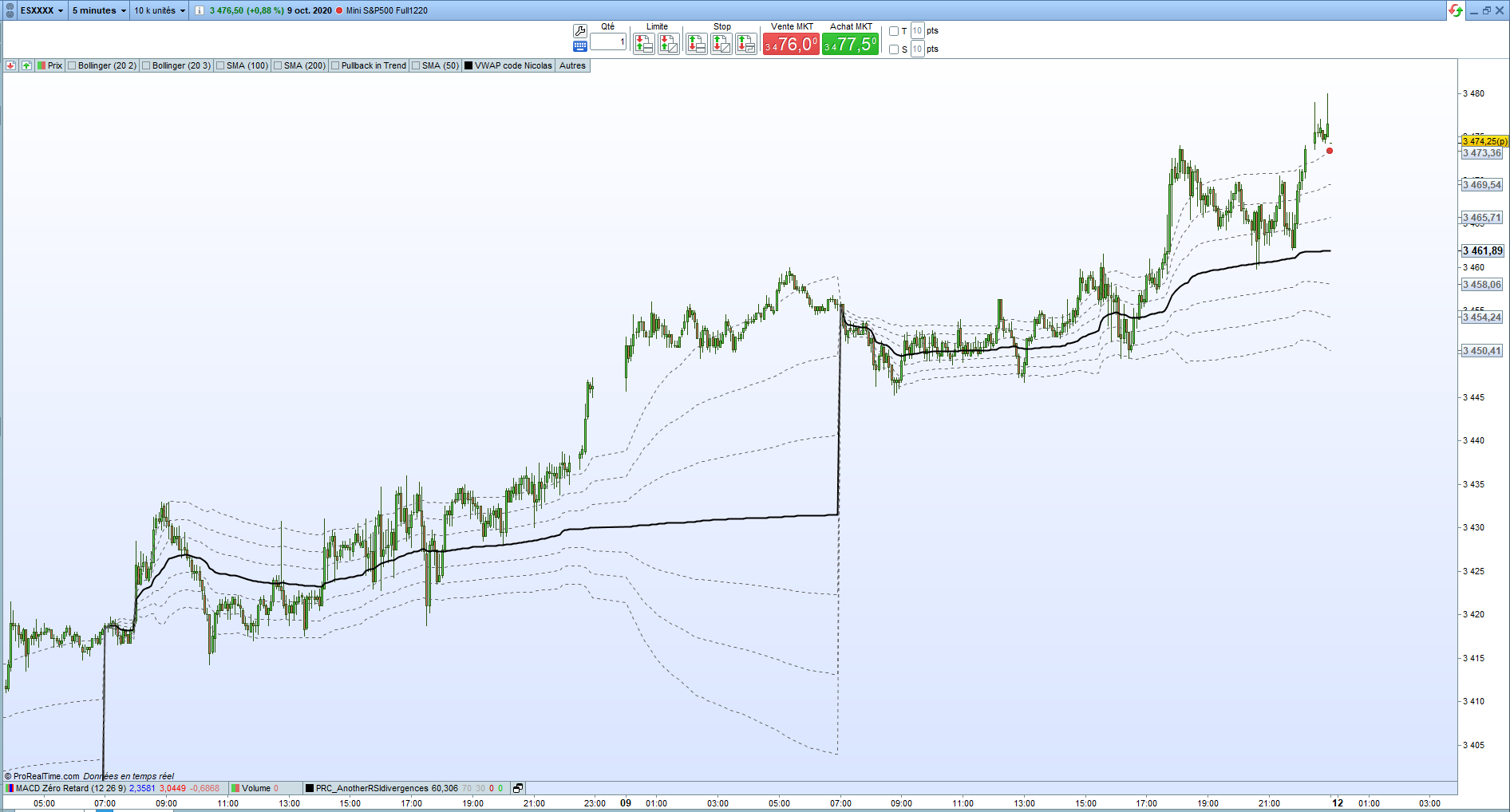
Task: Click the green up-arrow indicator icon
Action: (26, 65)
